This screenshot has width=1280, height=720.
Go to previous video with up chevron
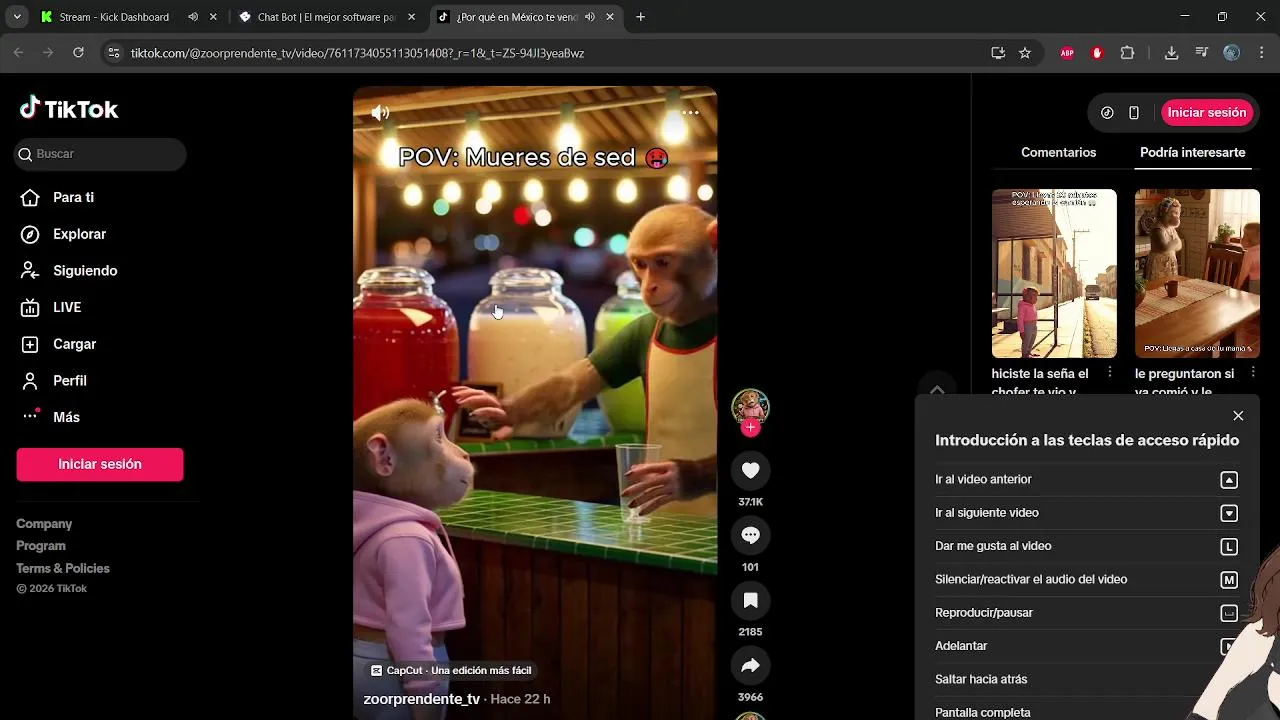(937, 390)
